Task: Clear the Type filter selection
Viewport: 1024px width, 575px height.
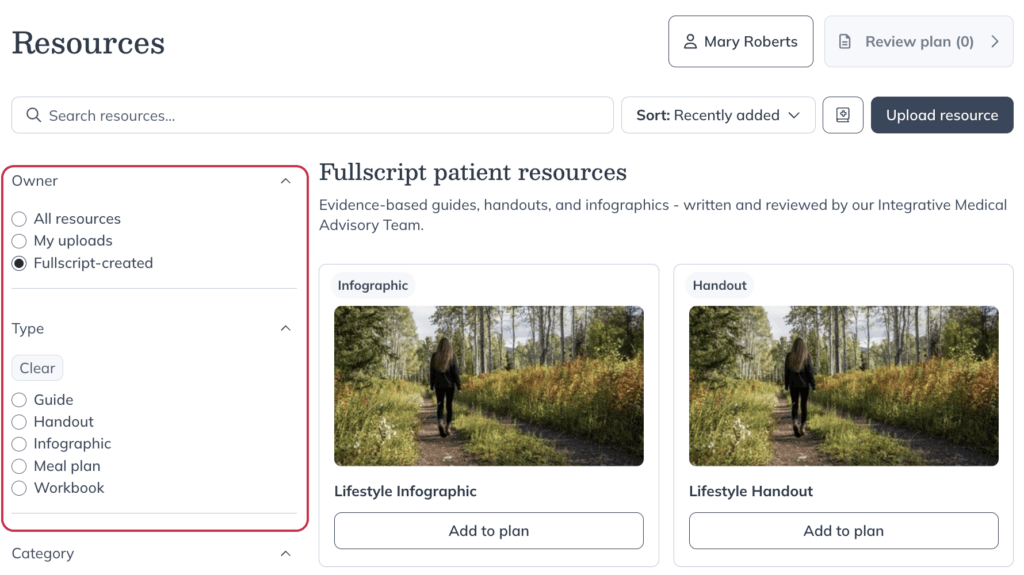Action: [37, 368]
